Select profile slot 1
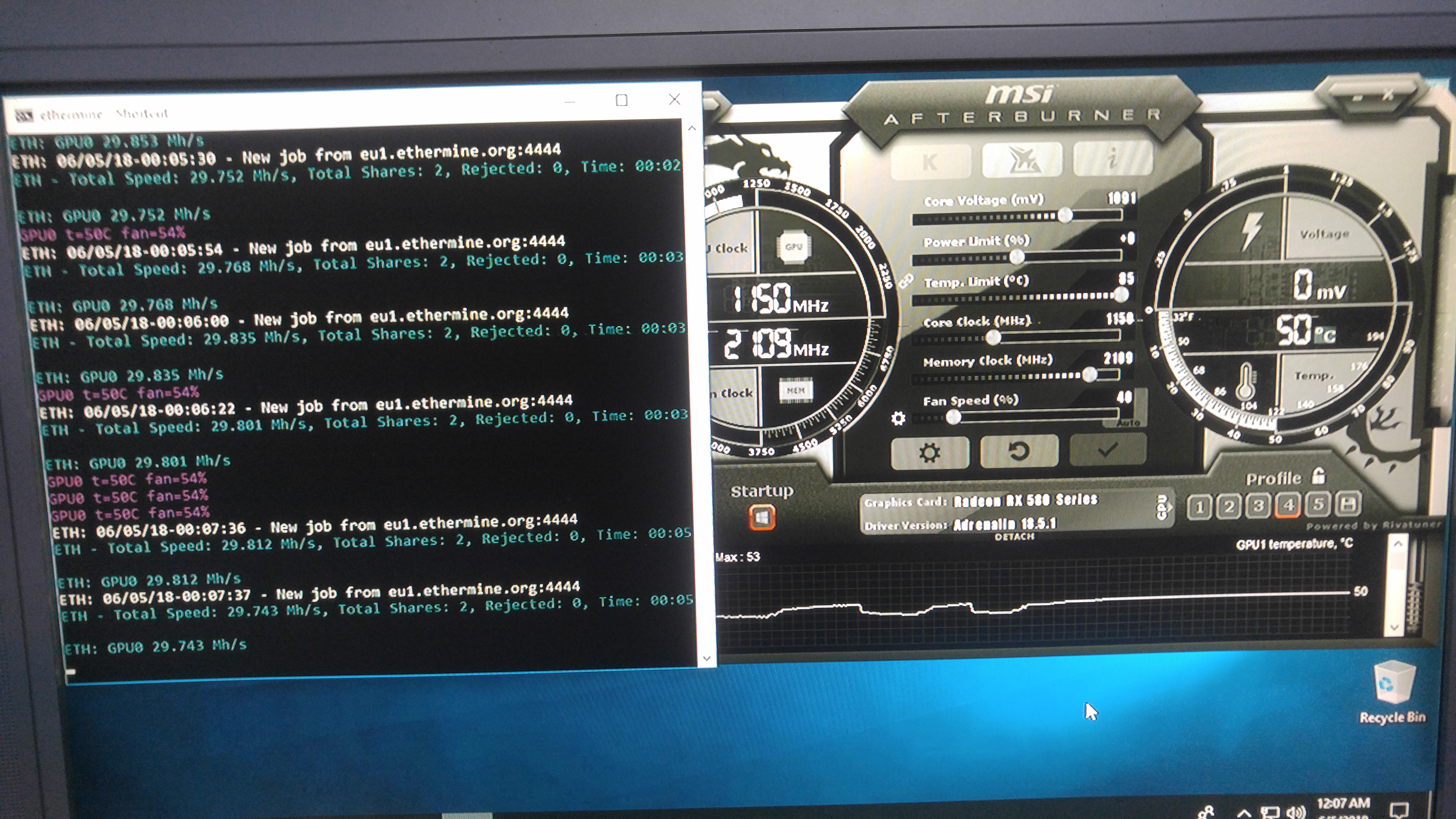Image resolution: width=1456 pixels, height=819 pixels. point(1199,507)
